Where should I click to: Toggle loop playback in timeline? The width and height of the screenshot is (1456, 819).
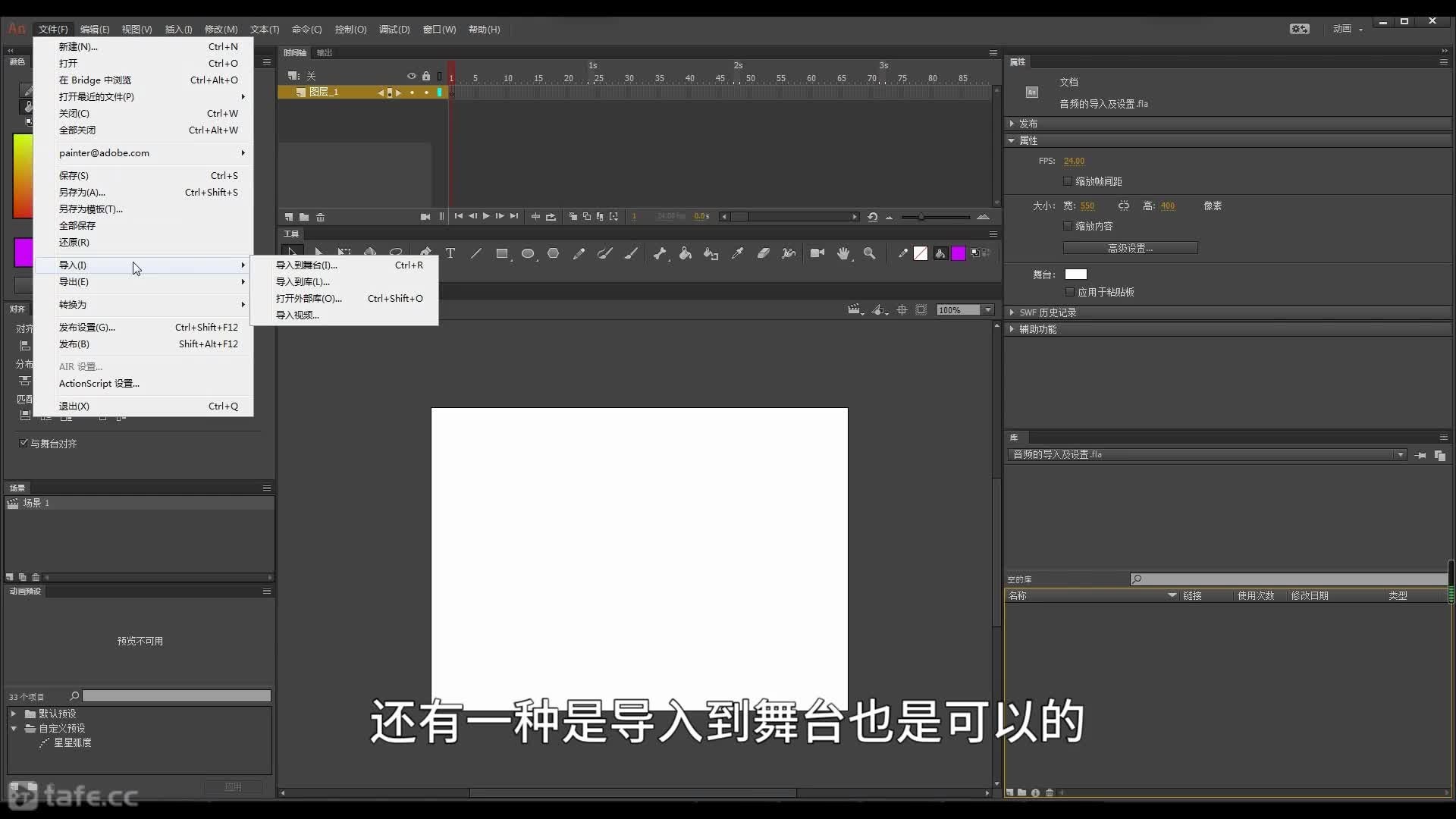551,216
